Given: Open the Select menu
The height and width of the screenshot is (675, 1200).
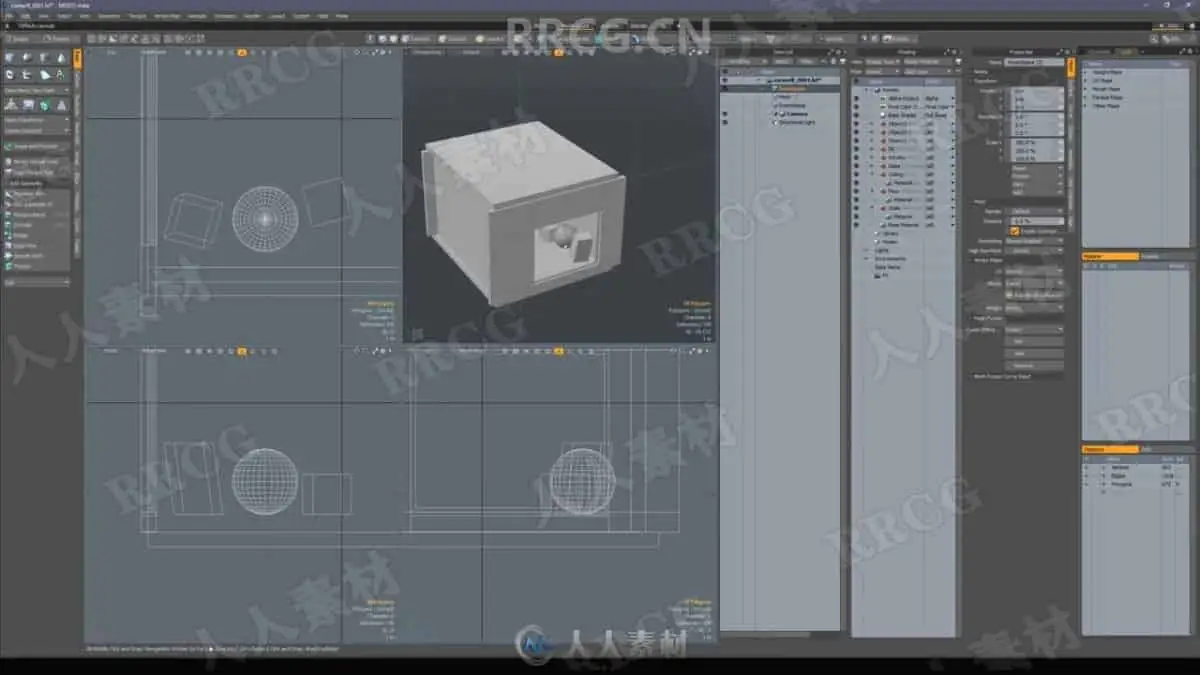Looking at the screenshot, I should pyautogui.click(x=64, y=16).
